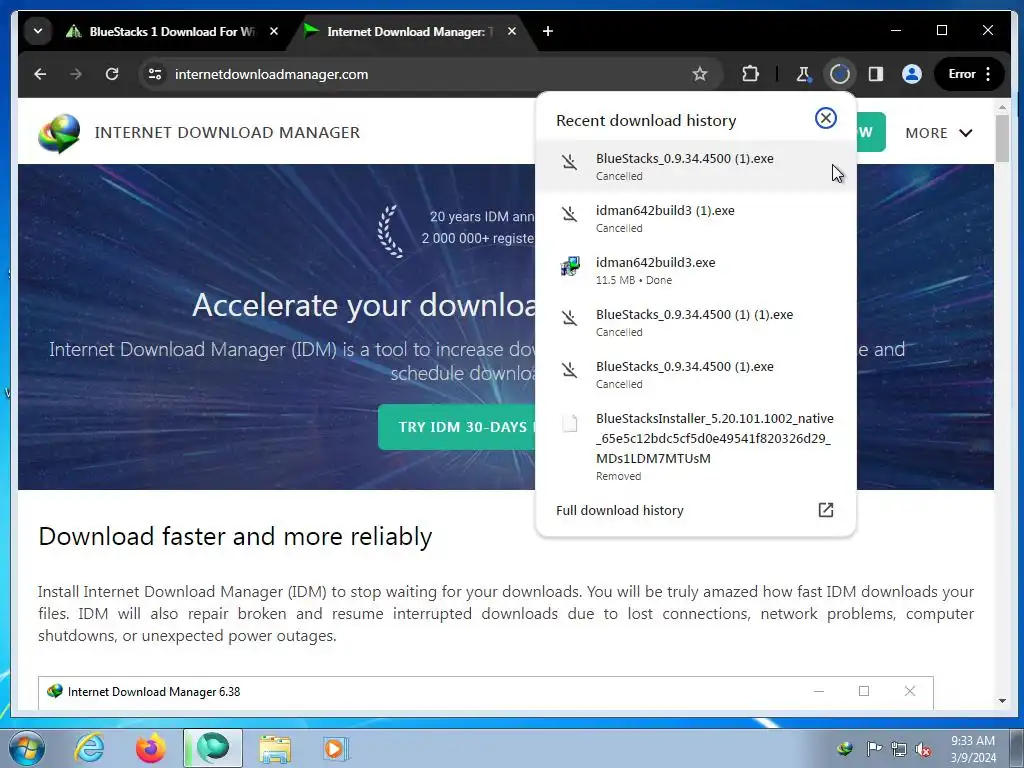
Task: Open a new browser tab
Action: (x=548, y=31)
